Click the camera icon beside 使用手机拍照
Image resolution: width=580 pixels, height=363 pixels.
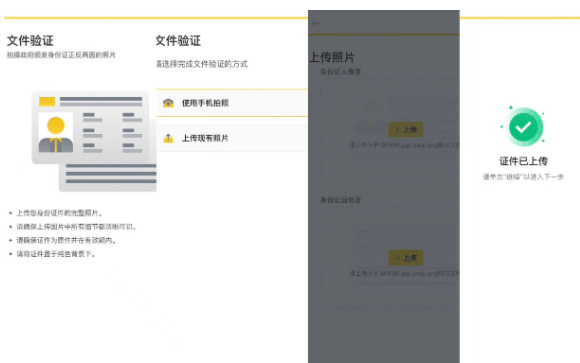(168, 103)
